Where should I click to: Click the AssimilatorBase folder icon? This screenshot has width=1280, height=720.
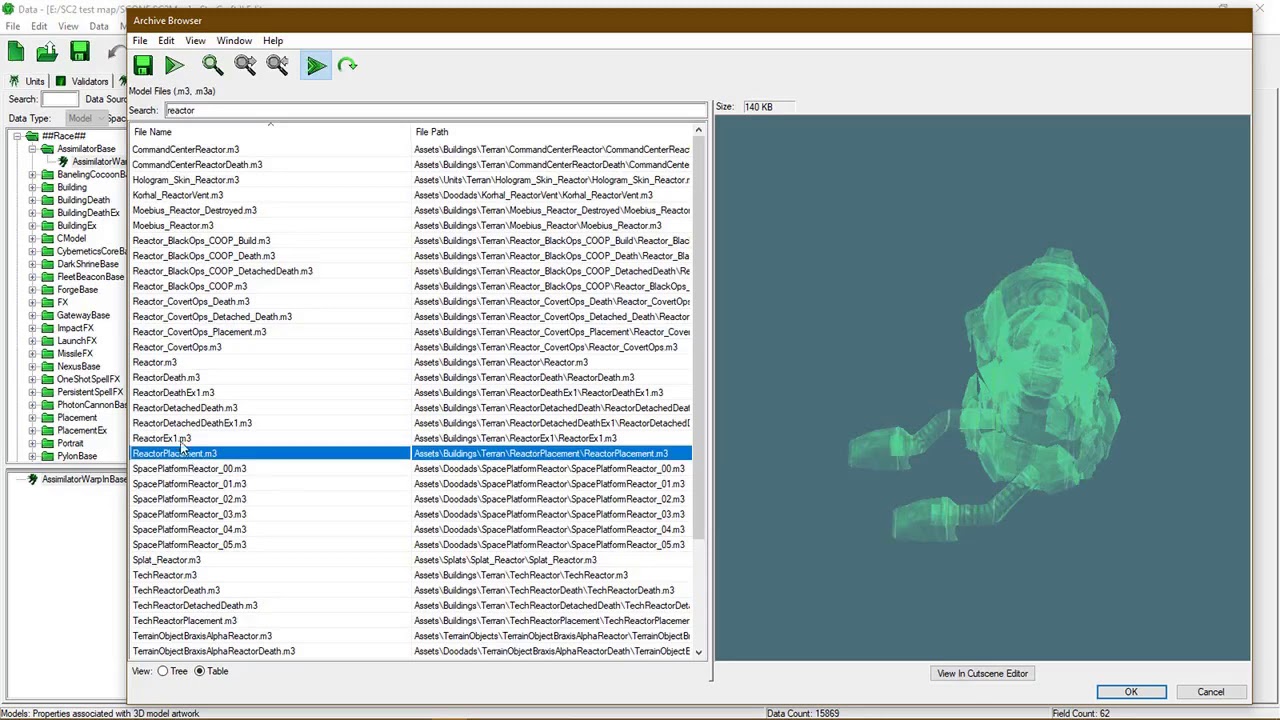click(48, 149)
